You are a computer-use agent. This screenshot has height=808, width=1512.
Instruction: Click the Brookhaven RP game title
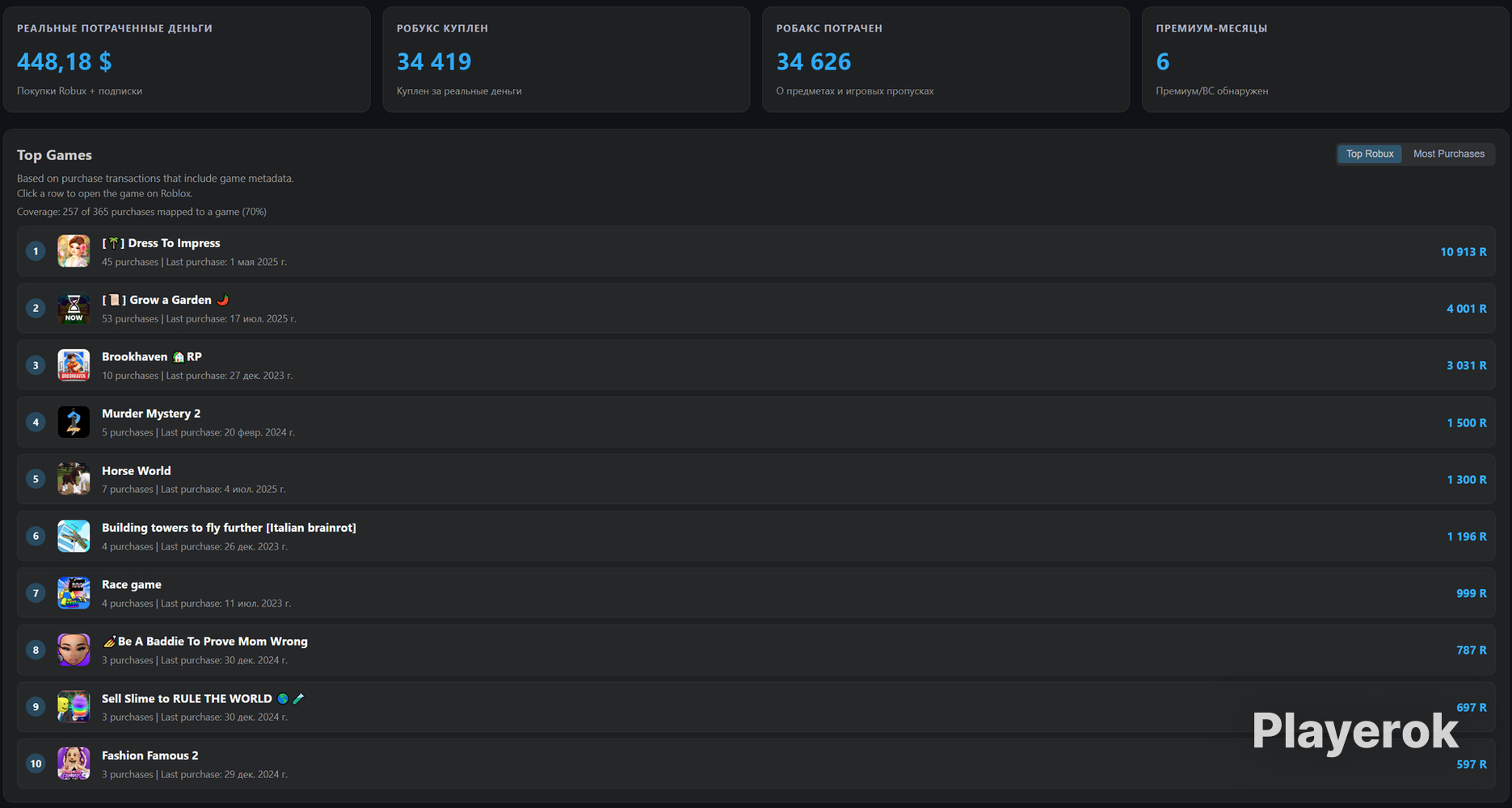pyautogui.click(x=152, y=356)
